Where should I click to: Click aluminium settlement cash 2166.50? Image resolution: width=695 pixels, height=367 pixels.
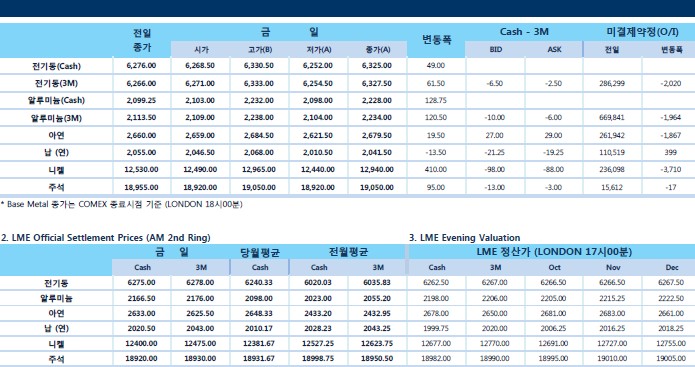141,298
